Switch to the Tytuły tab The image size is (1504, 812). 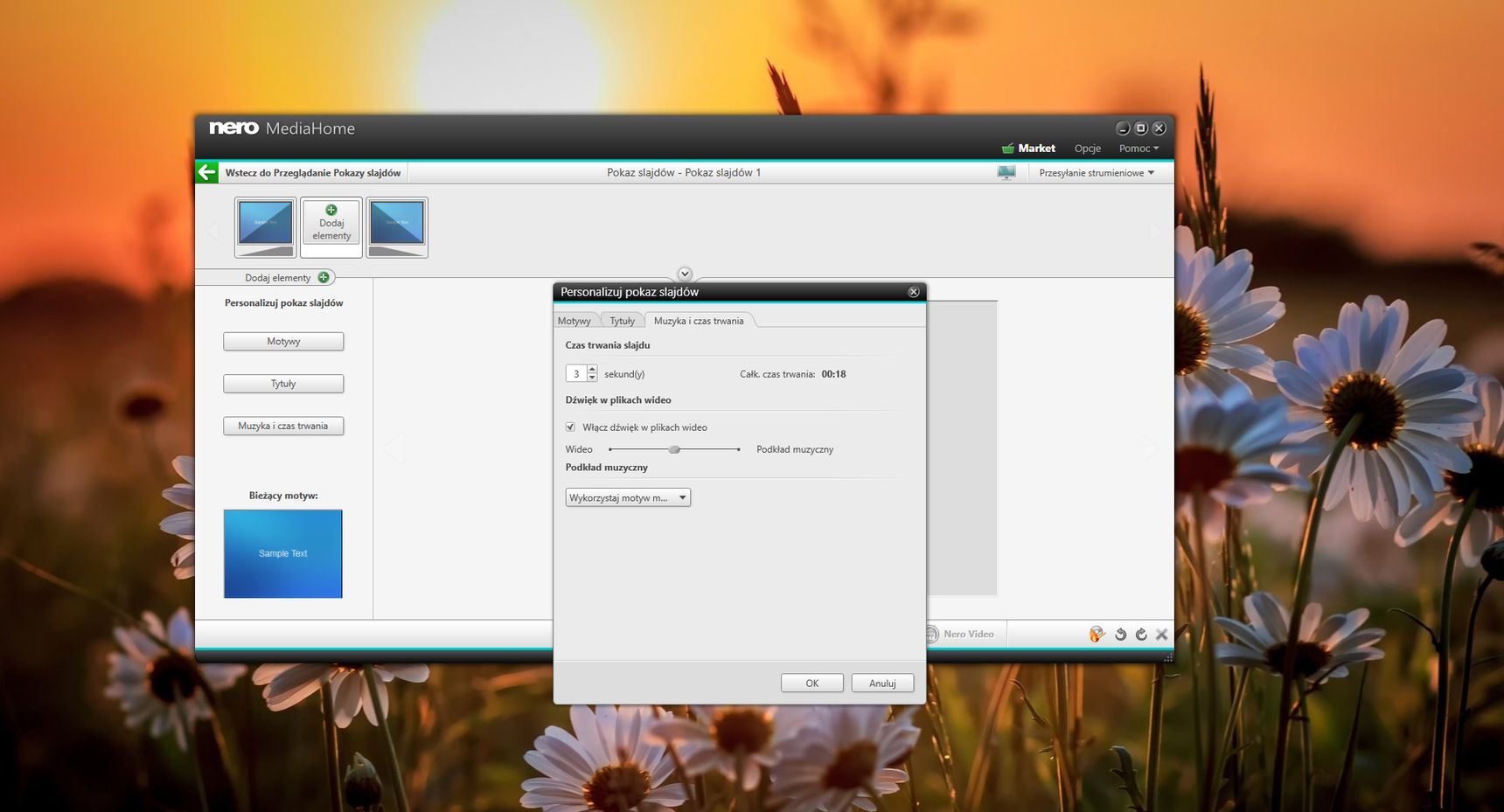622,321
